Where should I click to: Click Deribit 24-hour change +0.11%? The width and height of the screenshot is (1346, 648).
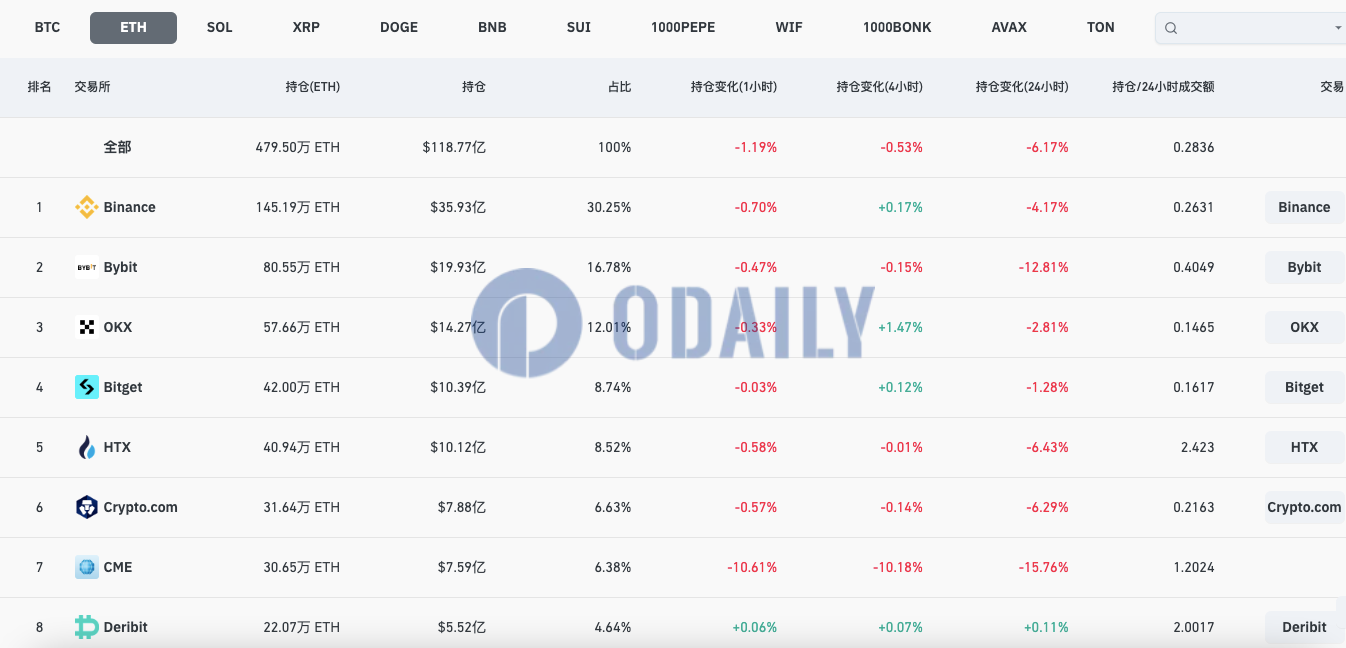(x=1046, y=627)
